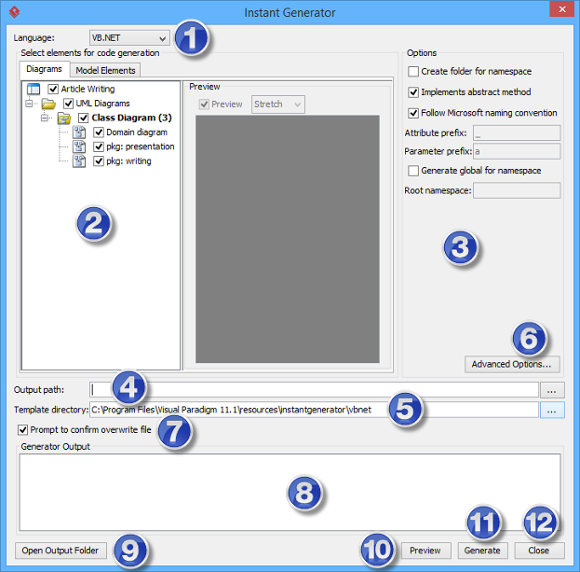580x572 pixels.
Task: Uncheck the pkg: presentation checkbox
Action: tap(98, 147)
